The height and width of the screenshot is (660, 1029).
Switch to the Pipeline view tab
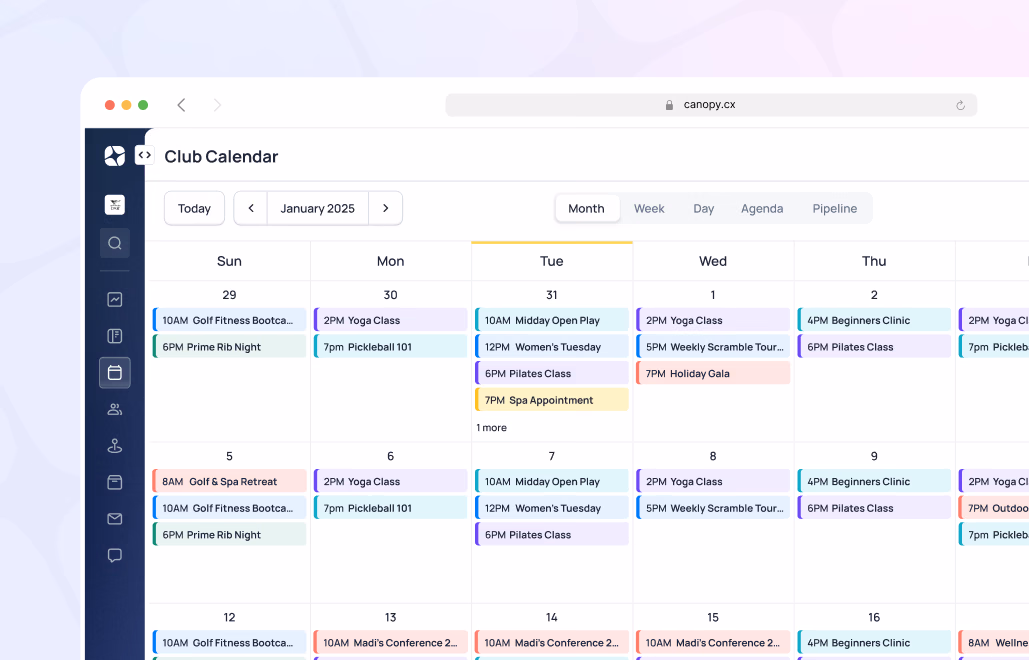[x=835, y=208]
